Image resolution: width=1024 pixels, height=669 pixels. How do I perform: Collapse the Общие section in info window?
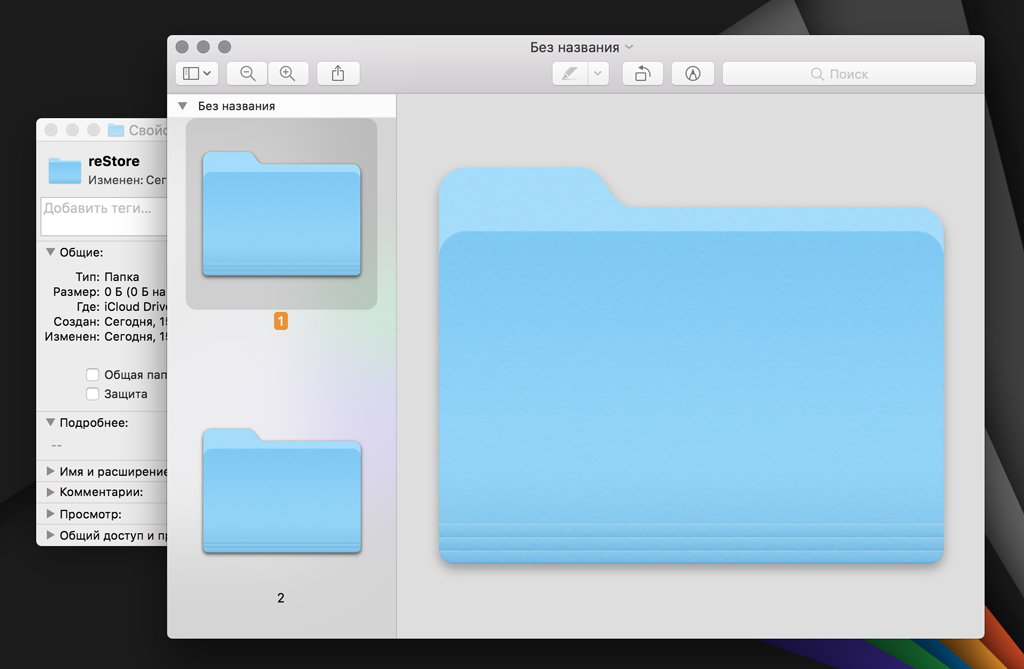(50, 252)
